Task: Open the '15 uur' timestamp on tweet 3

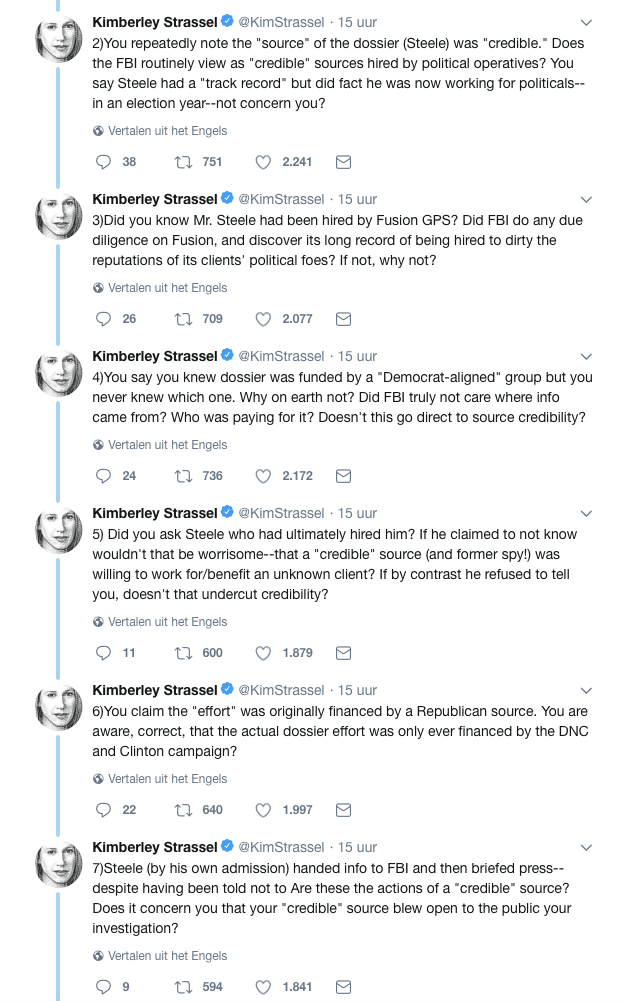Action: [357, 199]
